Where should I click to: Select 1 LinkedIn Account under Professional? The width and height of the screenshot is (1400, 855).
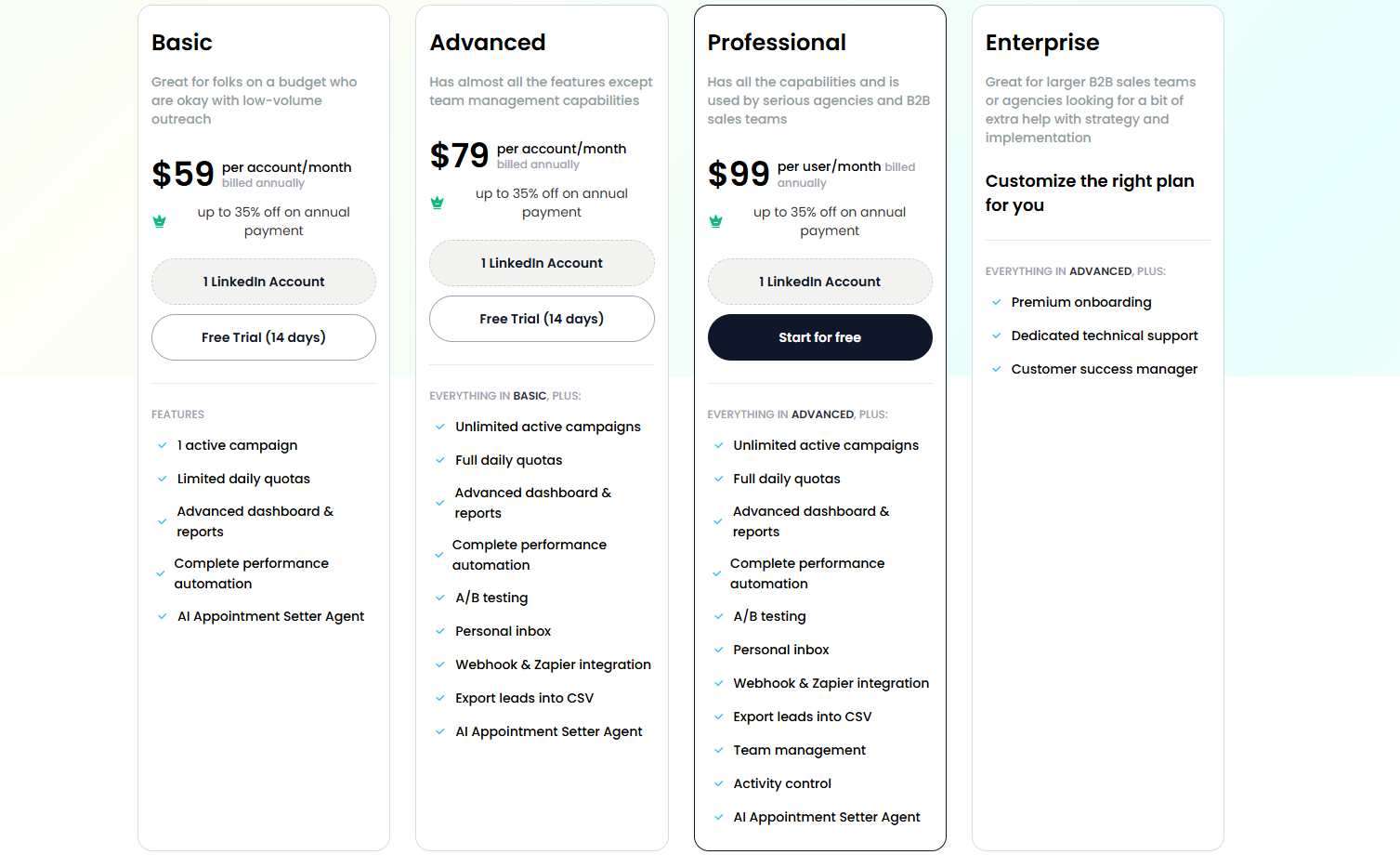pyautogui.click(x=819, y=282)
